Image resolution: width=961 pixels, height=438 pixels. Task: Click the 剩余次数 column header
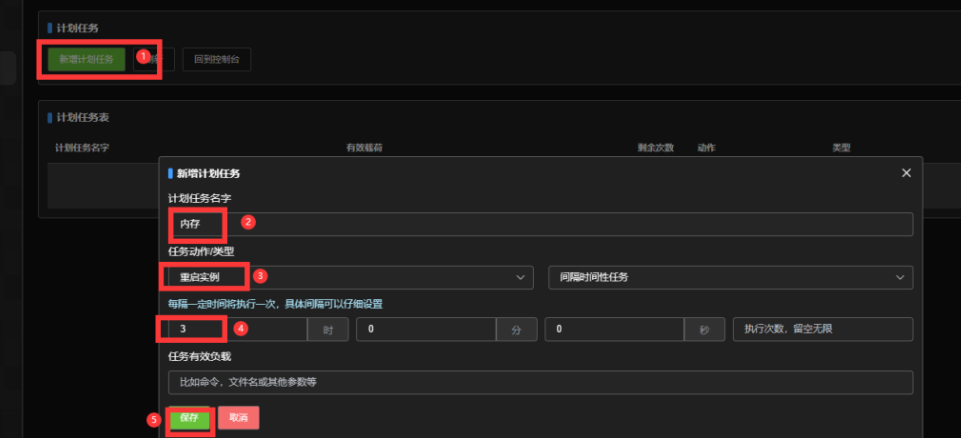click(x=655, y=148)
